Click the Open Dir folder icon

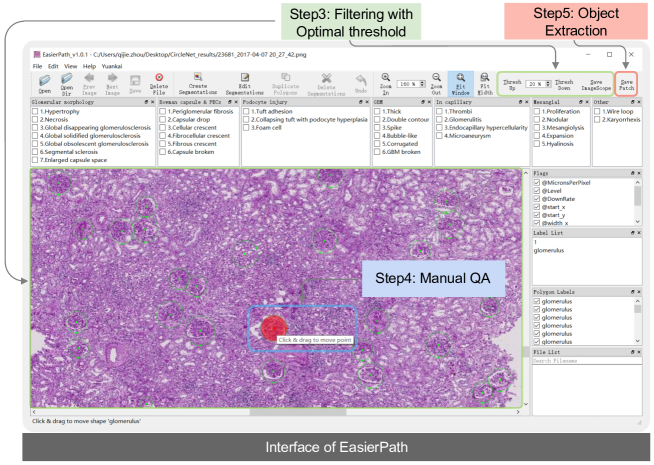[67, 83]
